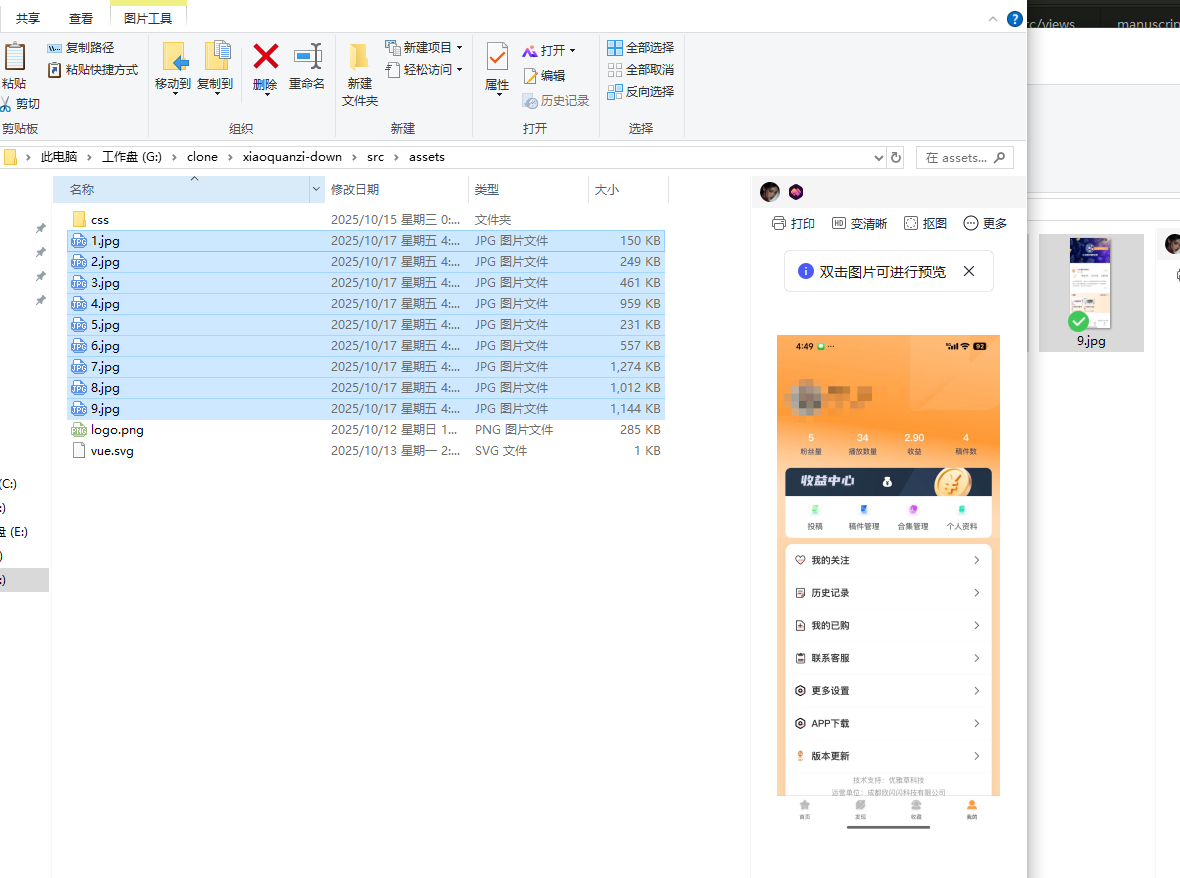Click the Cut scissors icon
Image resolution: width=1180 pixels, height=878 pixels.
click(x=6, y=104)
